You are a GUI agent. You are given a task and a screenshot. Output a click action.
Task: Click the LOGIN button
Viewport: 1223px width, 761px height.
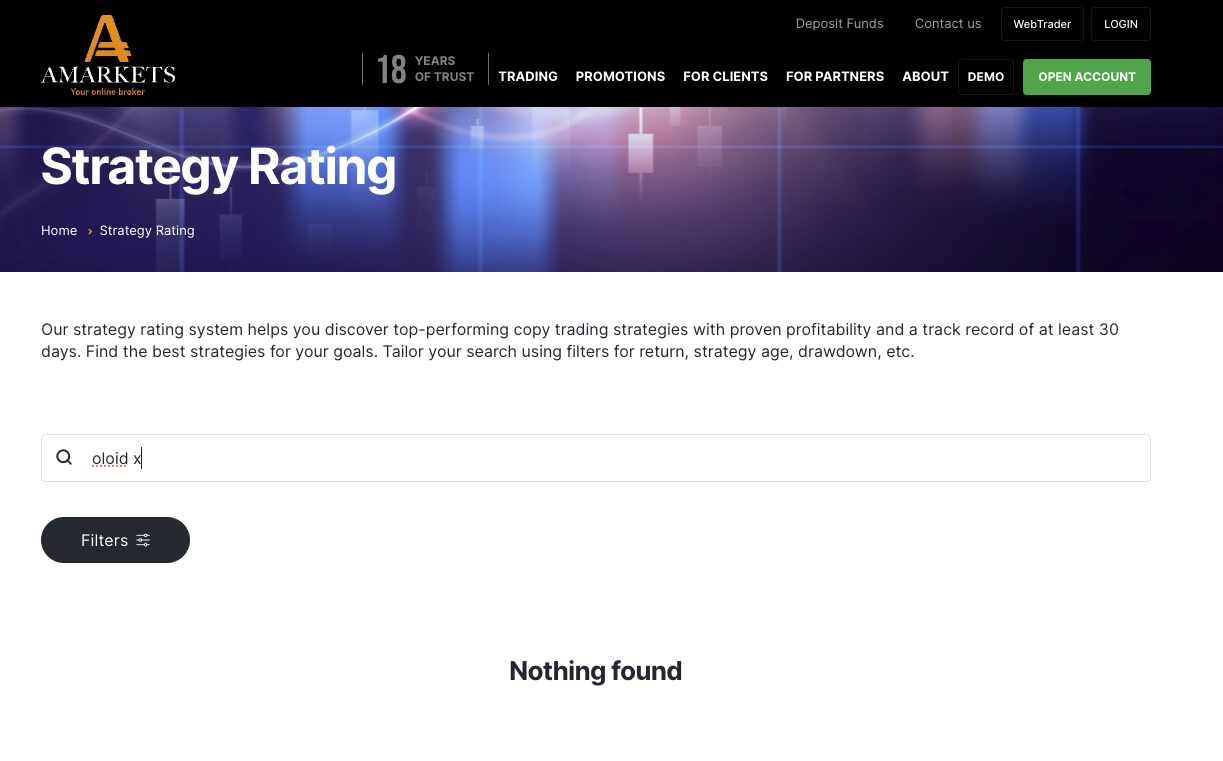1121,24
